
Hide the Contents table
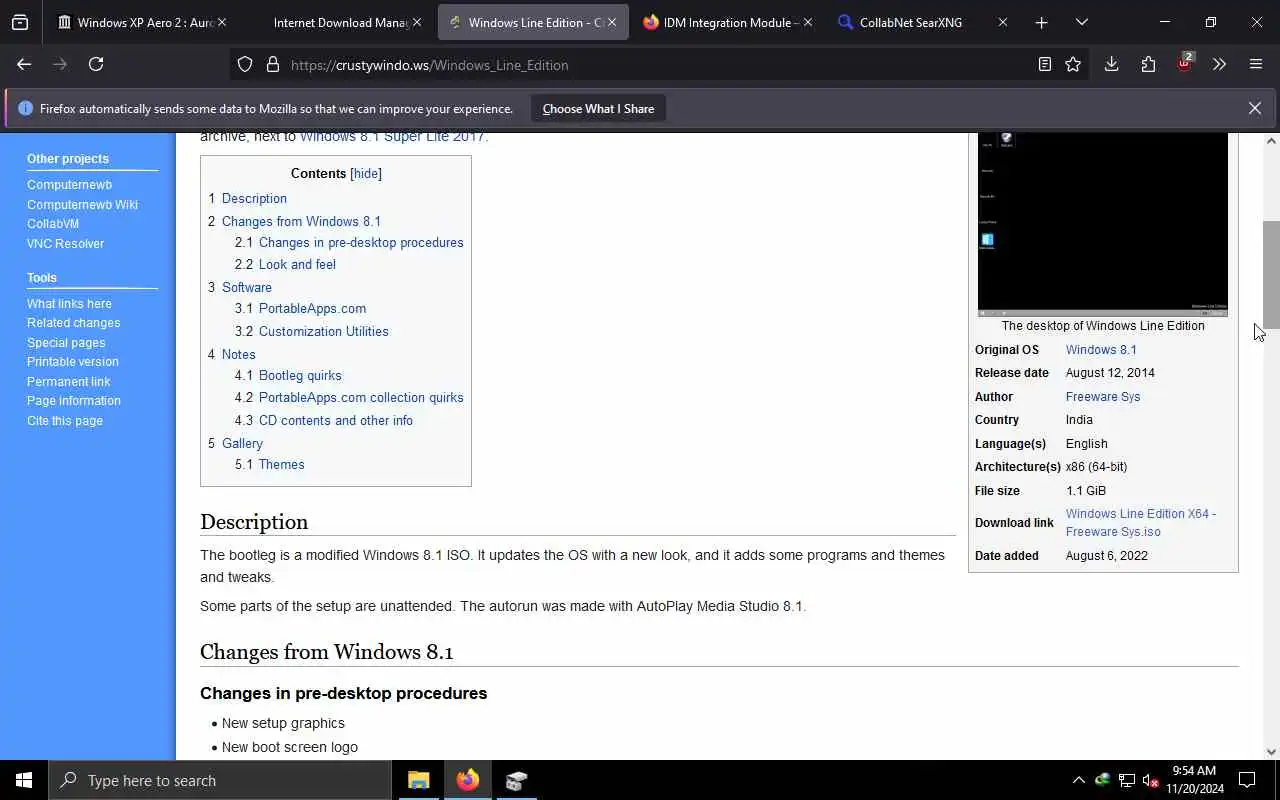tap(366, 173)
